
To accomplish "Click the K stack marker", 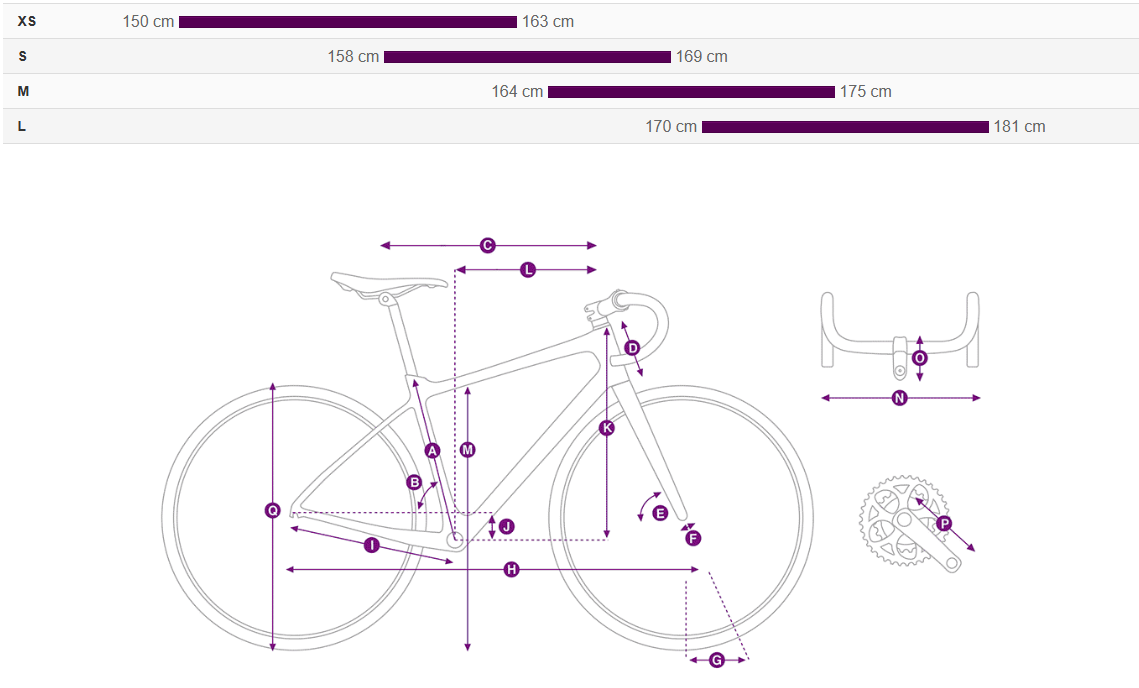I will pyautogui.click(x=607, y=427).
